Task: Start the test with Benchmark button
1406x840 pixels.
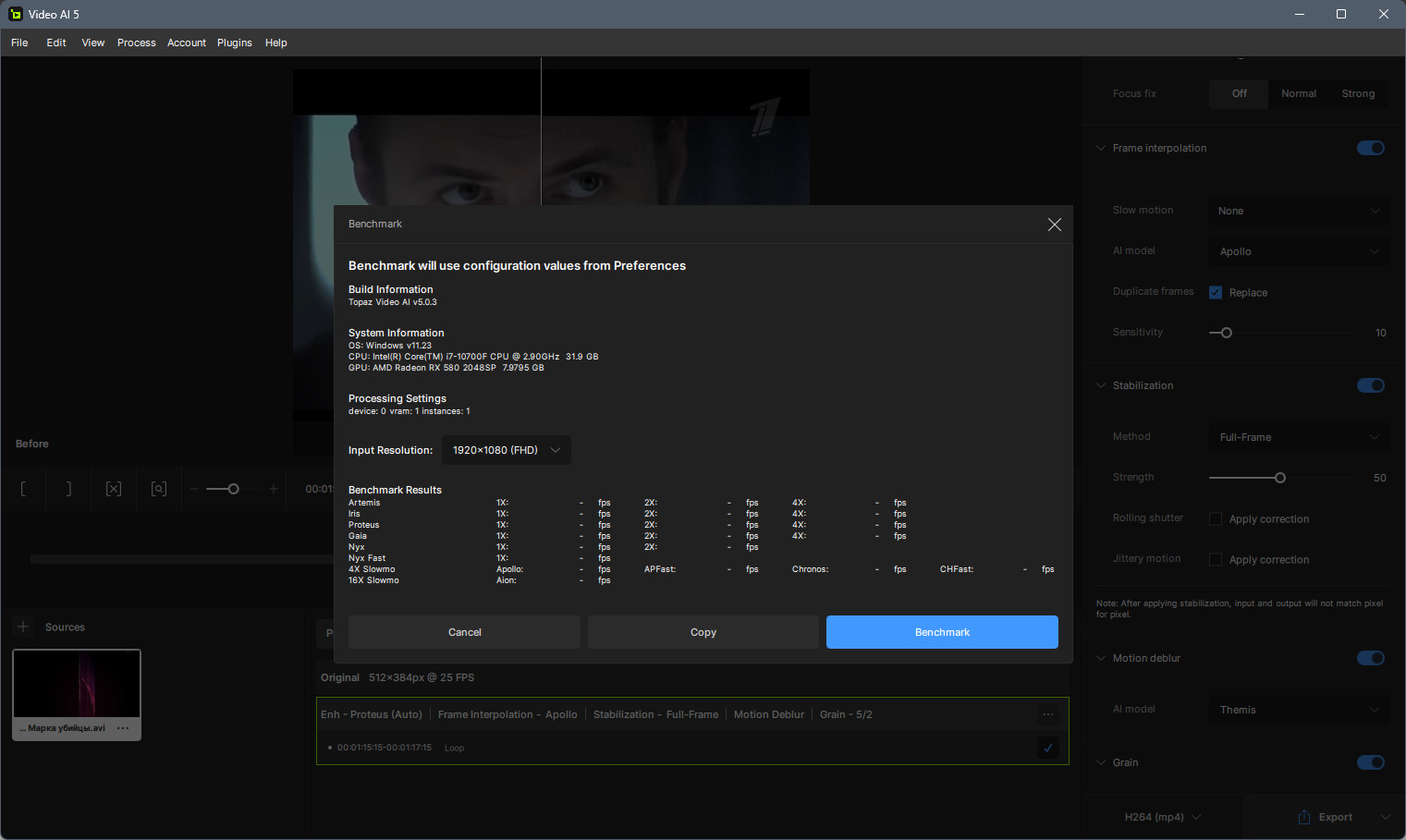Action: tap(941, 632)
